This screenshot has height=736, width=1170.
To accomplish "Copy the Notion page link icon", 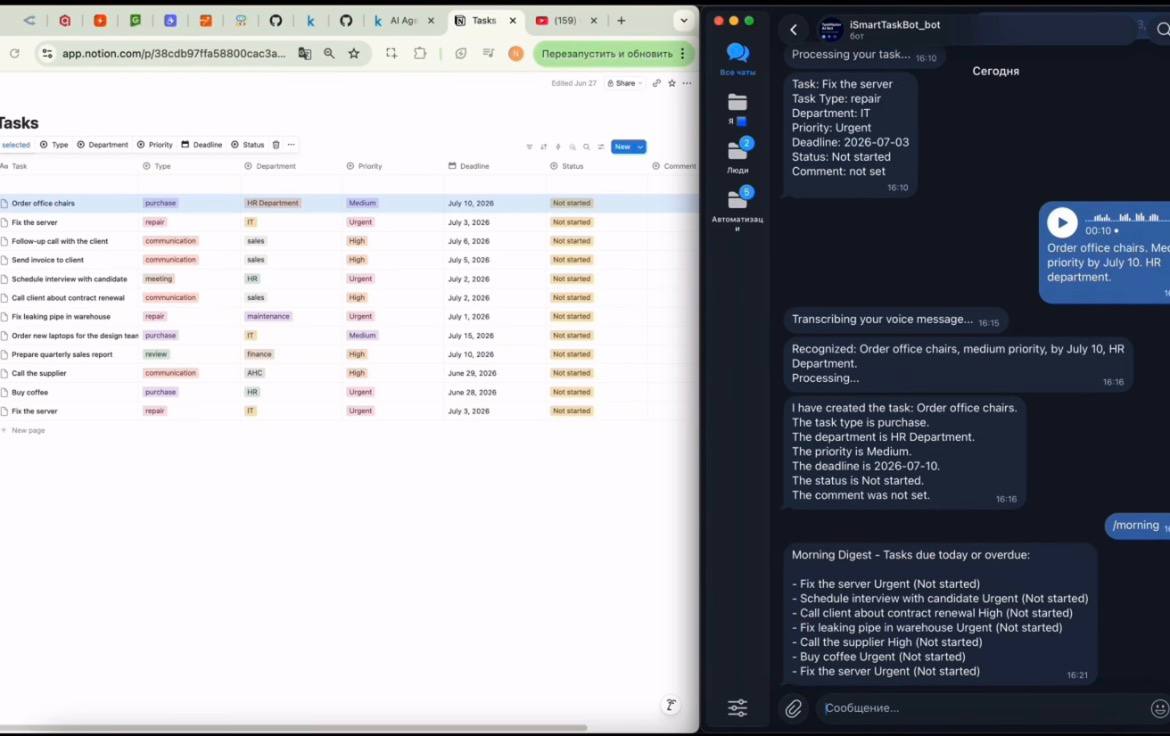I will coord(657,83).
